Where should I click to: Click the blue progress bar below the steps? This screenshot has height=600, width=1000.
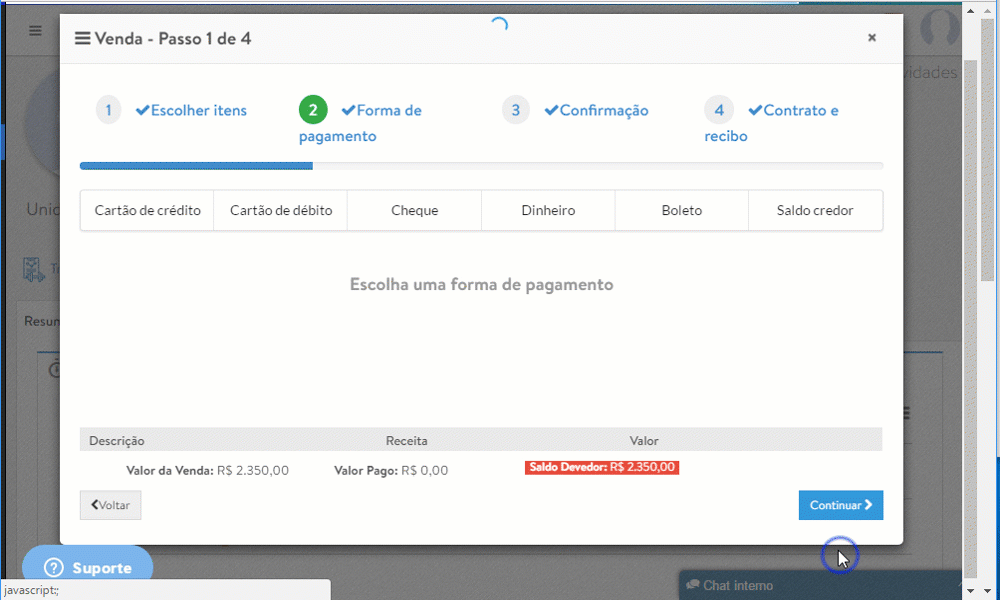[x=195, y=165]
